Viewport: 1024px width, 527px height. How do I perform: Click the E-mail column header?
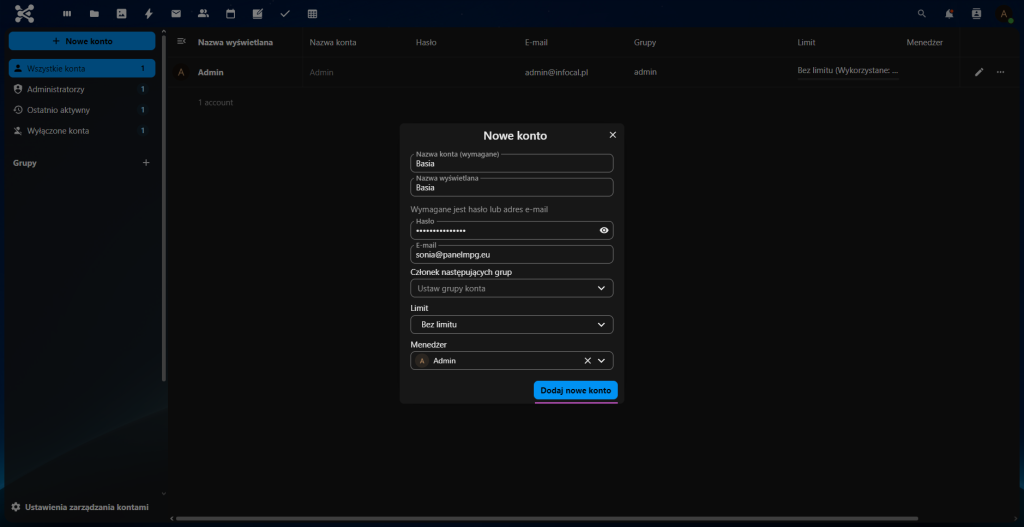[536, 42]
